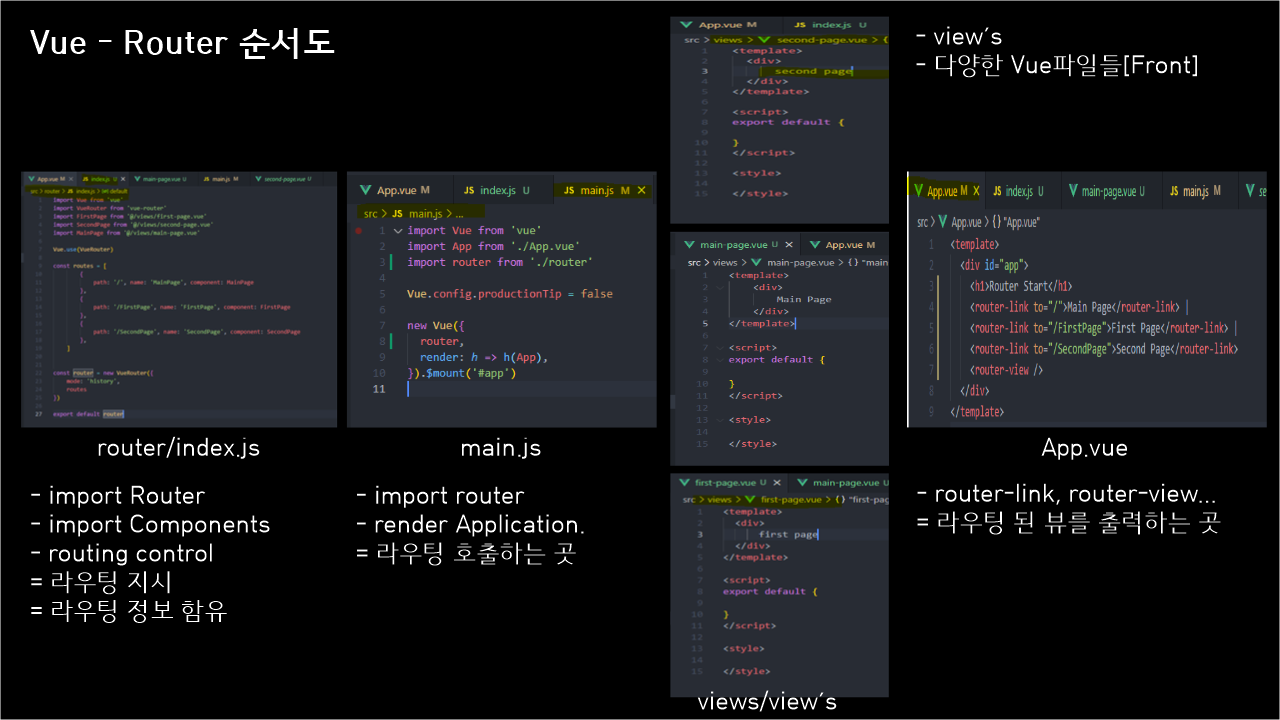Click 'src' breadcrumb in main.js editor
The width and height of the screenshot is (1280, 720).
tap(370, 213)
